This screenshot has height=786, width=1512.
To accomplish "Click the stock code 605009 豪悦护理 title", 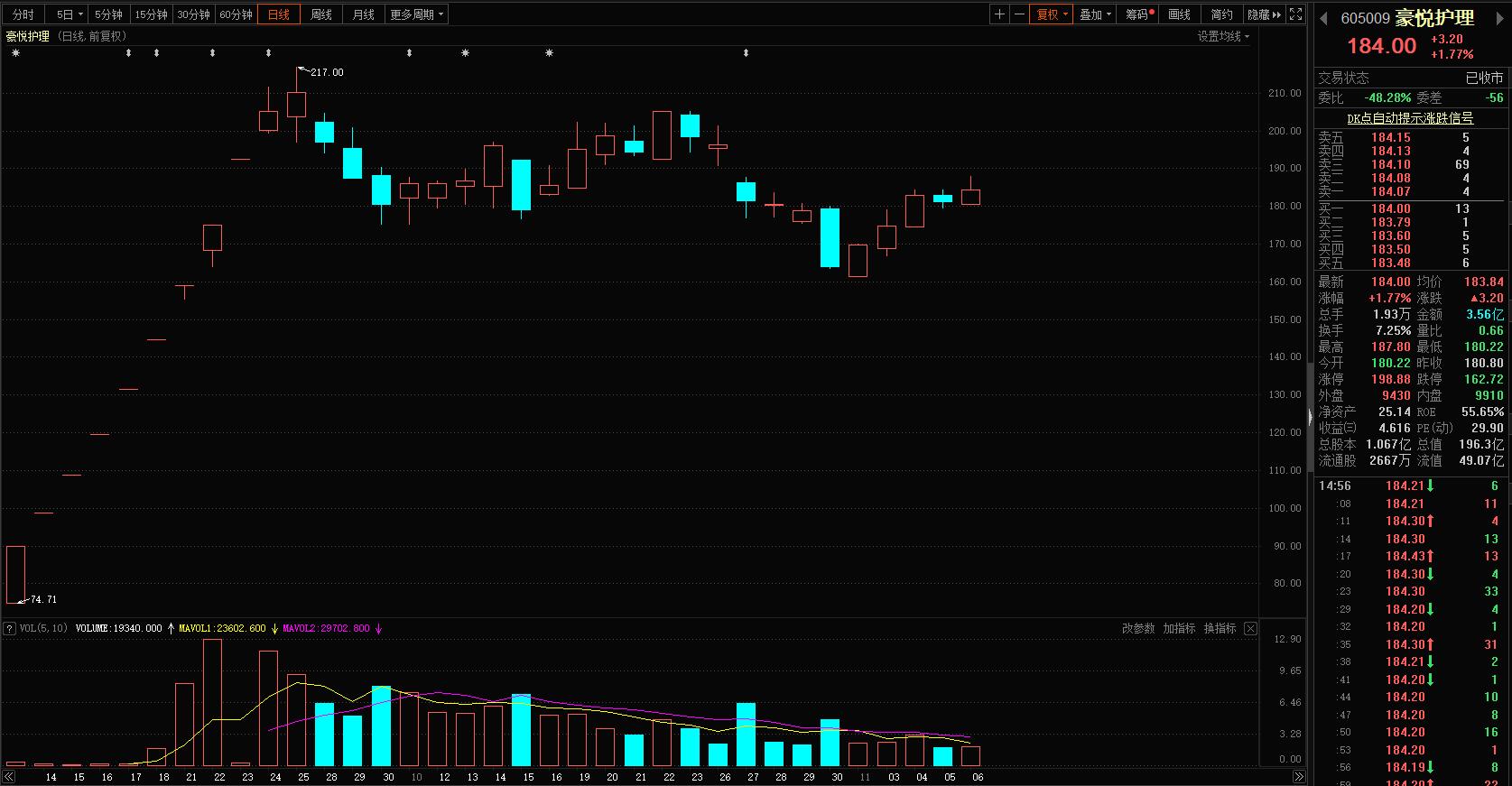I will (x=1407, y=18).
